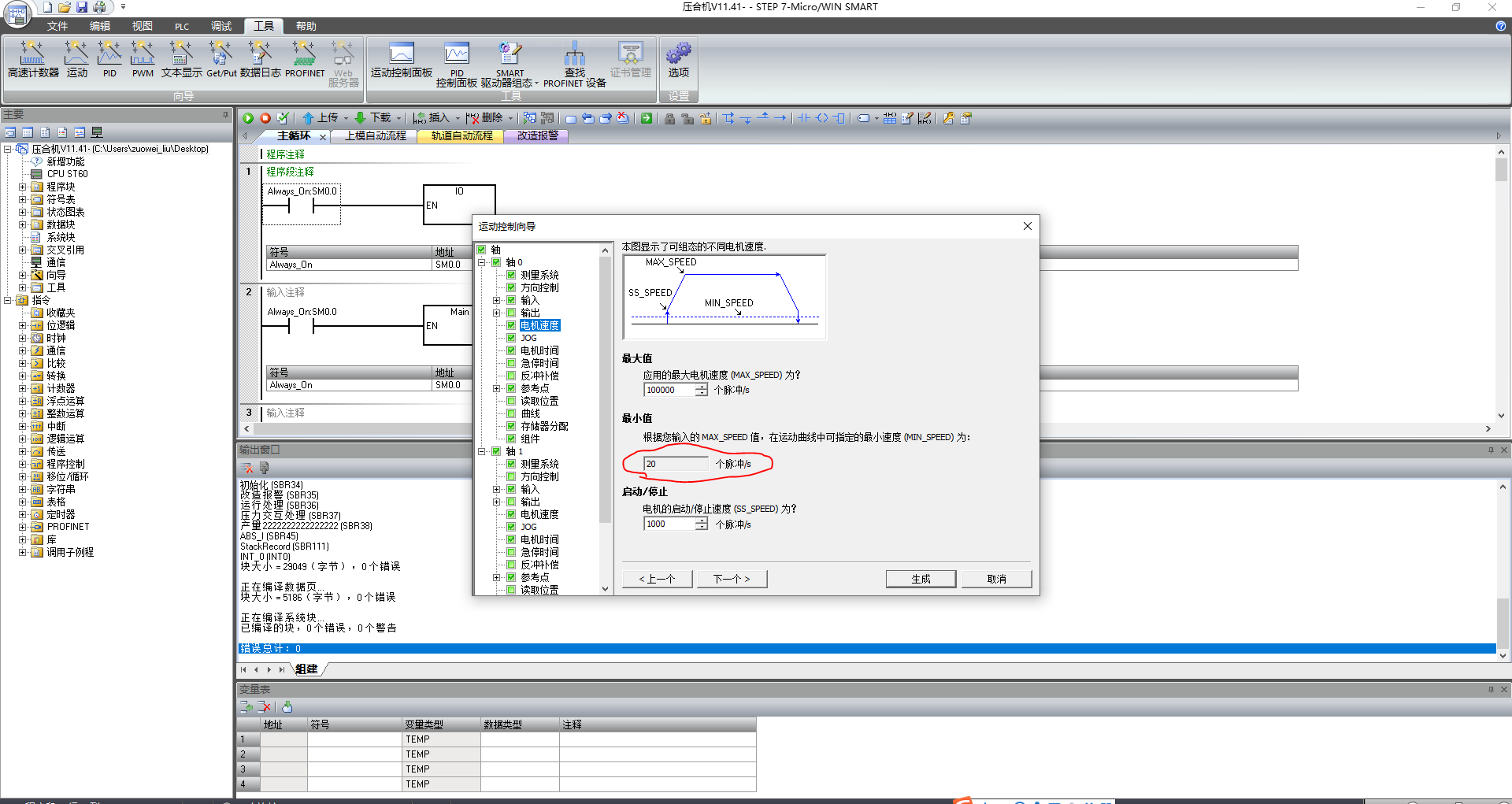Uncheck the JOG checkbox under 轴 0

click(511, 338)
